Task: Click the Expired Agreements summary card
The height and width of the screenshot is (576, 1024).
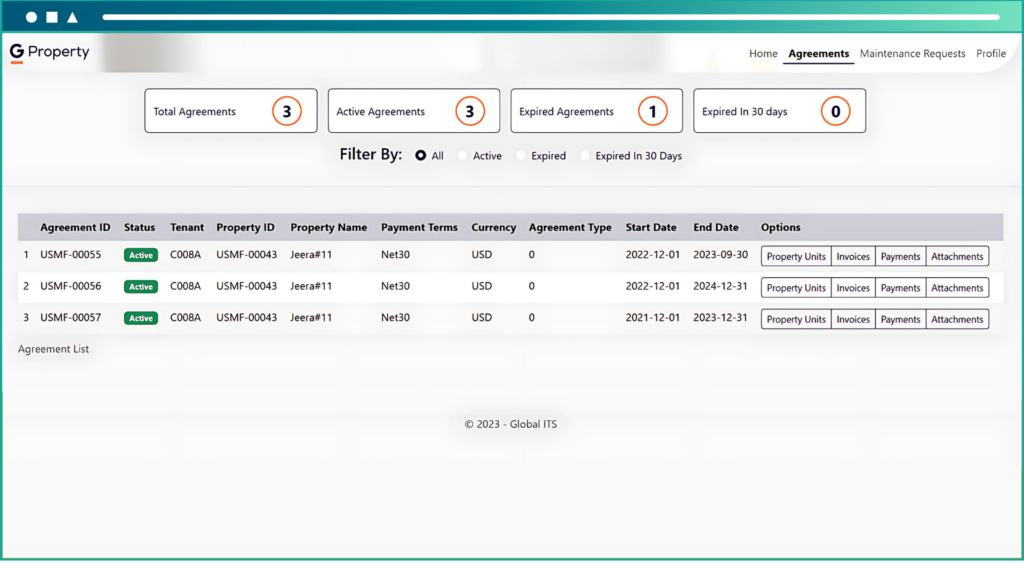Action: (x=596, y=111)
